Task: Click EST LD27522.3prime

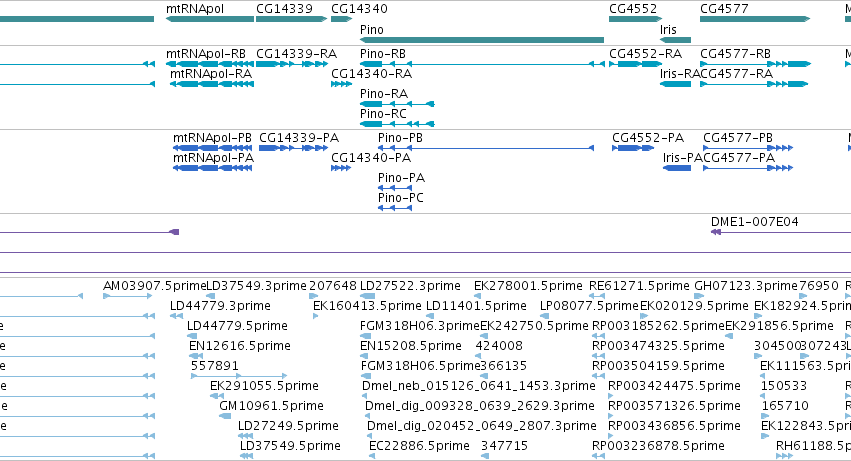Action: 410,286
